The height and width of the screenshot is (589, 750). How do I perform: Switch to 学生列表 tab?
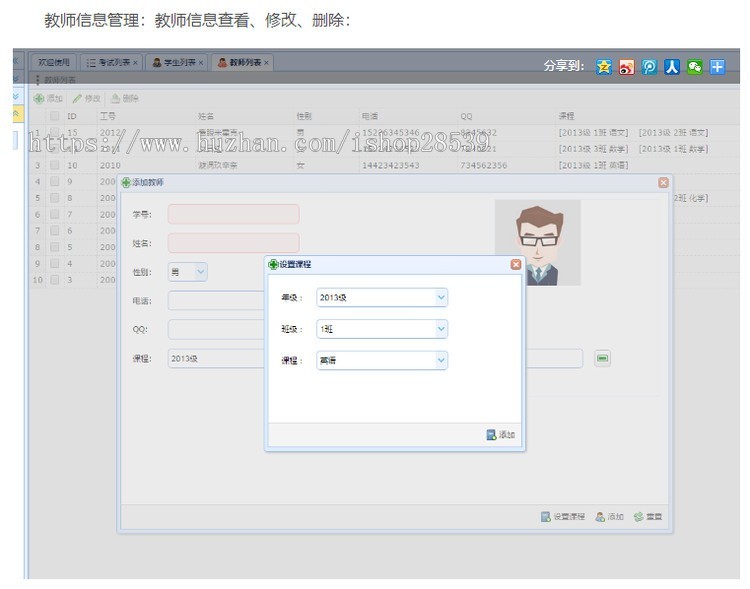click(177, 62)
